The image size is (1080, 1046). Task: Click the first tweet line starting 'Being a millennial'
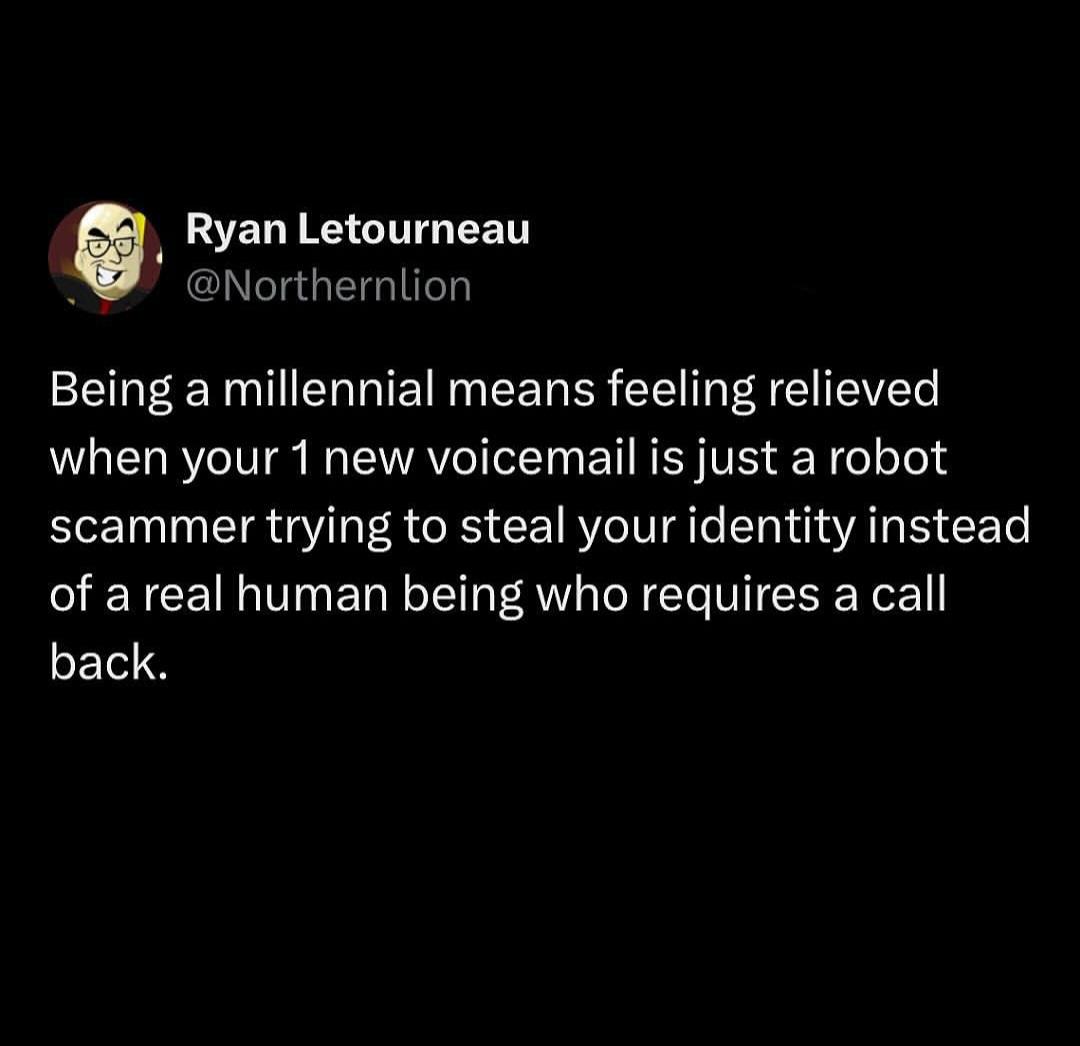(495, 391)
